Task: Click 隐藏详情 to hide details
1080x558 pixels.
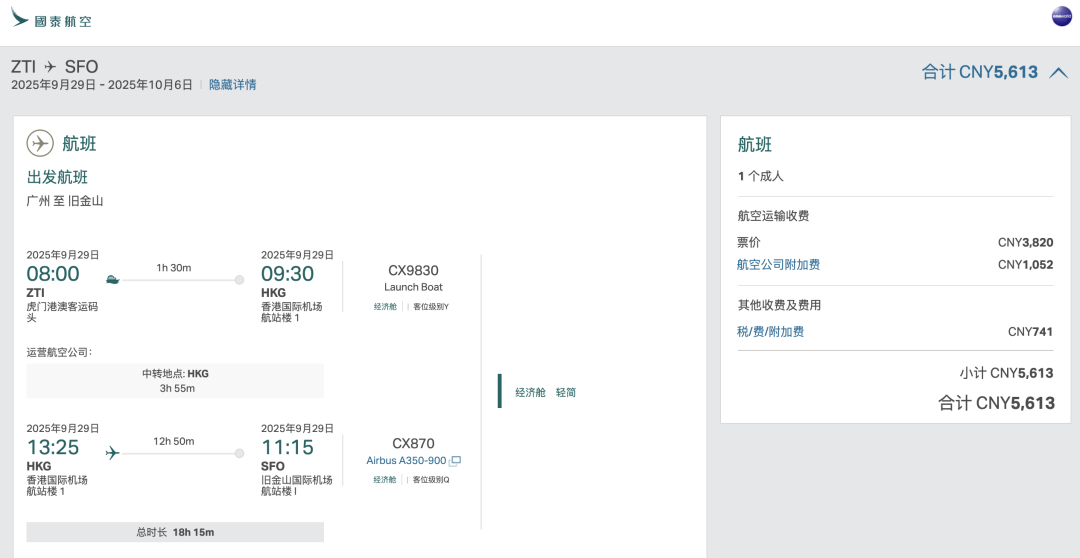Action: pyautogui.click(x=233, y=85)
